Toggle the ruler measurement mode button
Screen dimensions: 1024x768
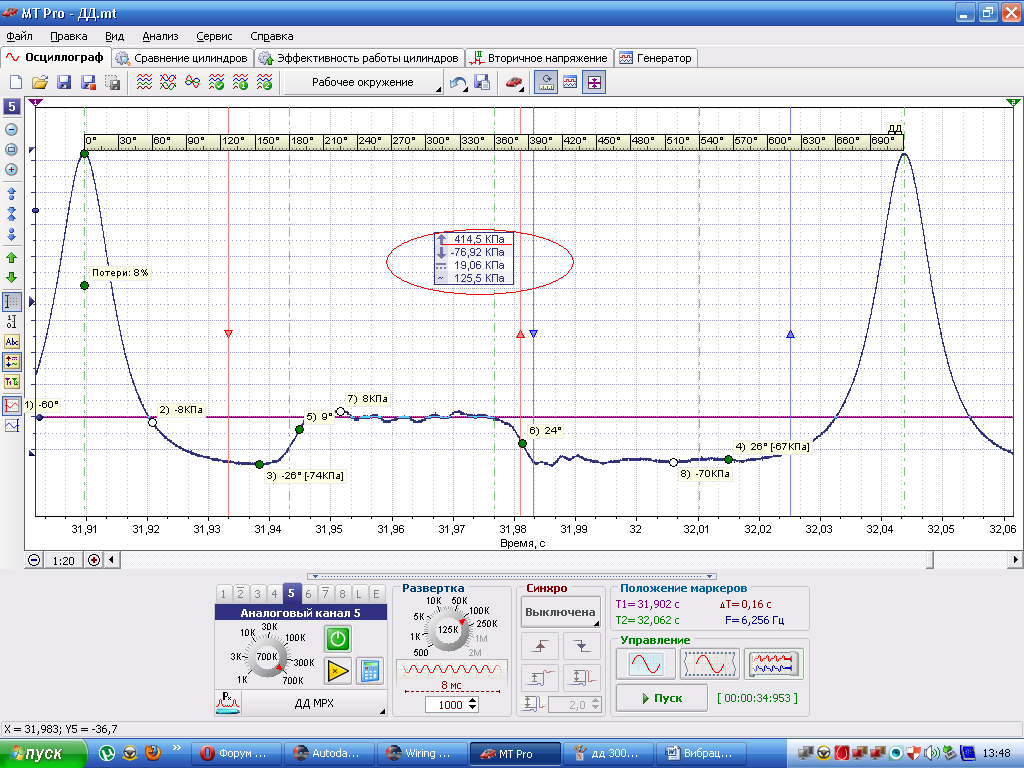pos(546,82)
